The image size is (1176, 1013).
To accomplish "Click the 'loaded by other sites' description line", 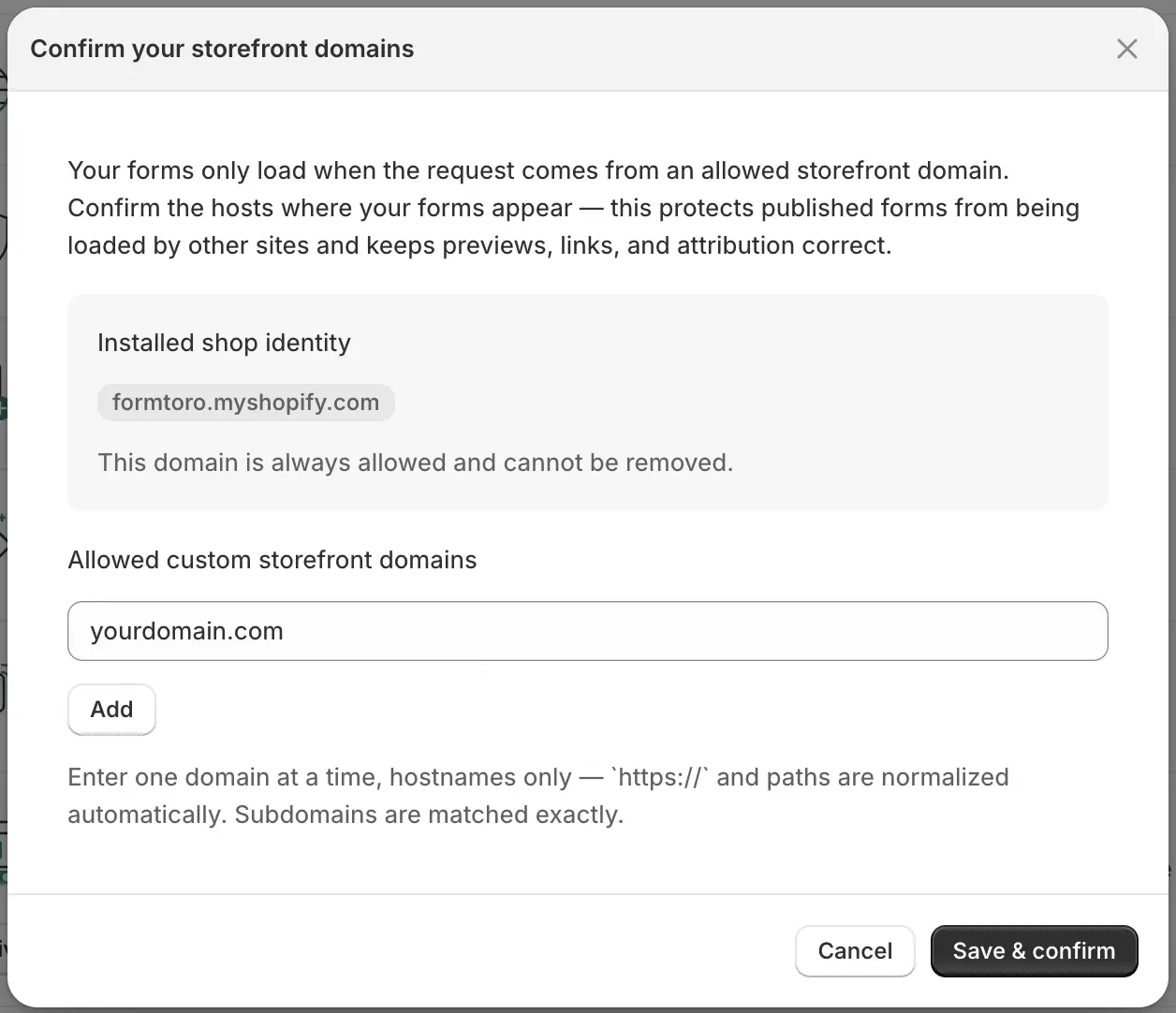I will click(479, 245).
